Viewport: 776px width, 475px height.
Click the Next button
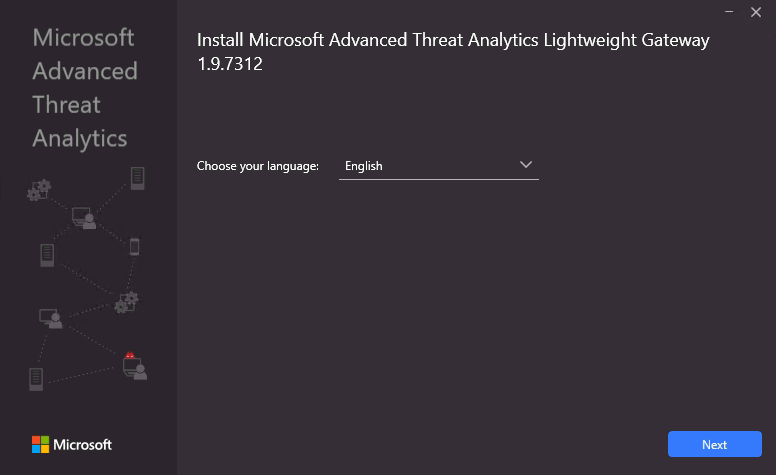(714, 444)
